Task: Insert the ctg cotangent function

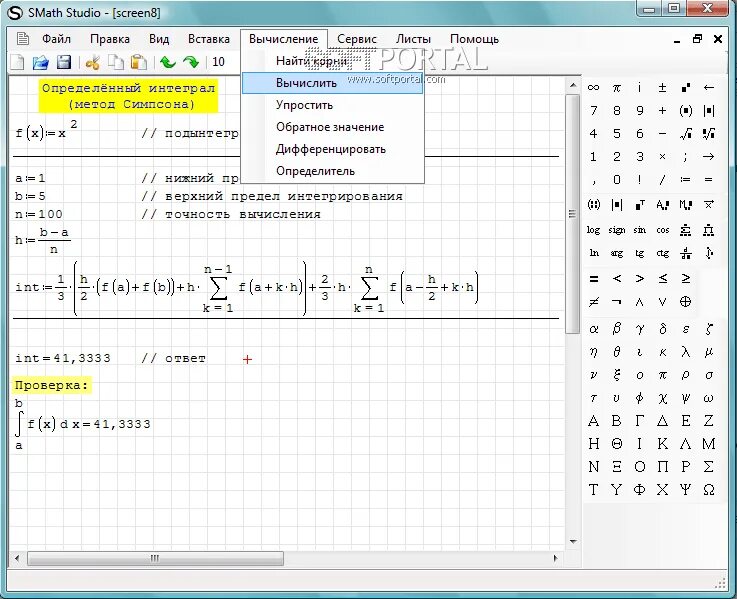Action: 663,253
